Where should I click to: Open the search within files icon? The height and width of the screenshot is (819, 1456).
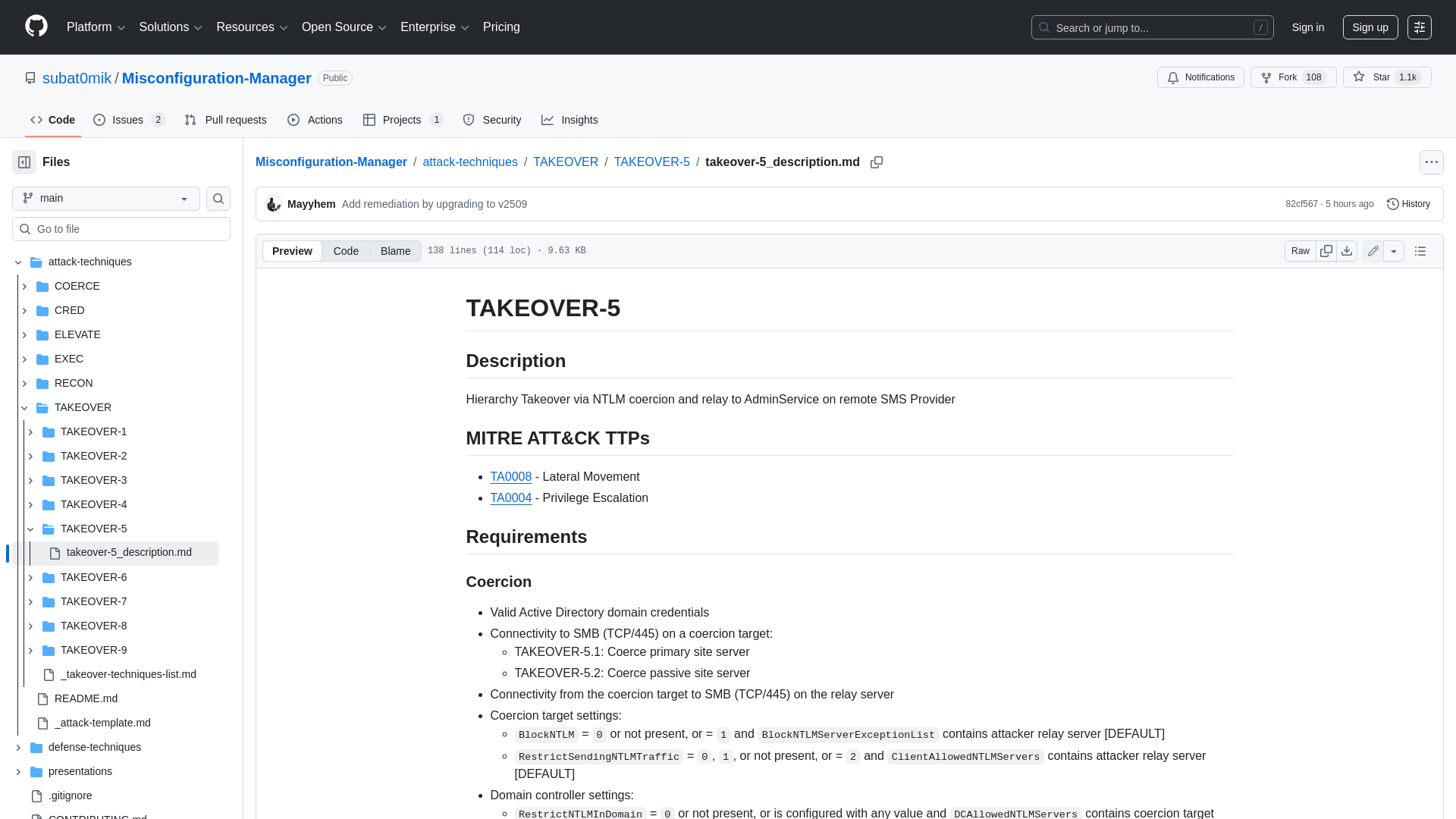point(218,199)
